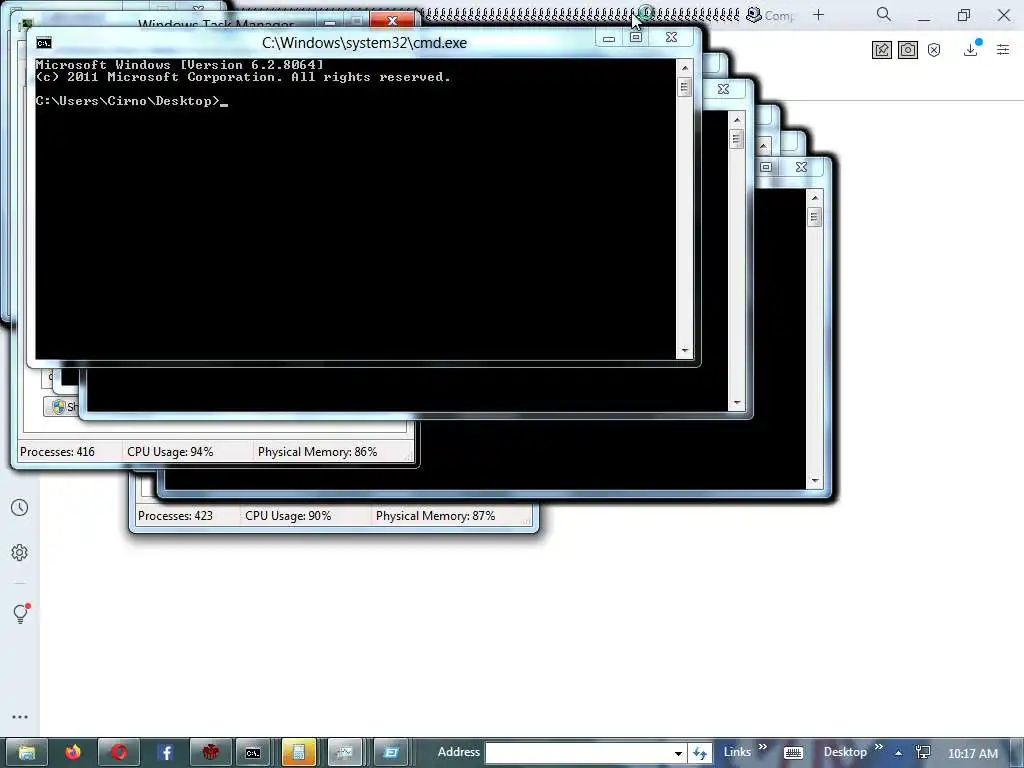The height and width of the screenshot is (768, 1024).
Task: Click the 10:17 AM system clock
Action: (x=972, y=754)
